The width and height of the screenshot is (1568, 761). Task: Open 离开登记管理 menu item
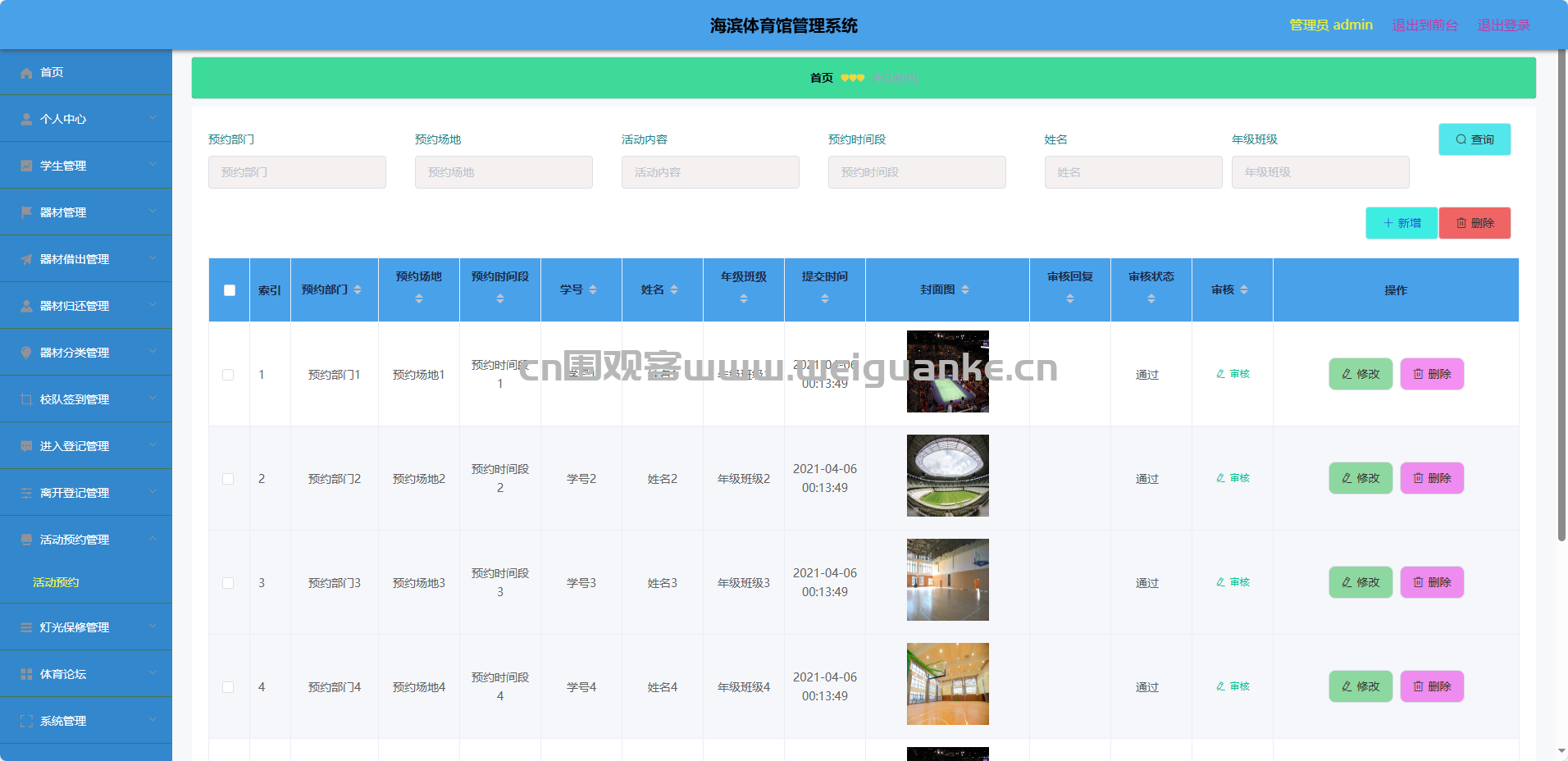click(86, 493)
